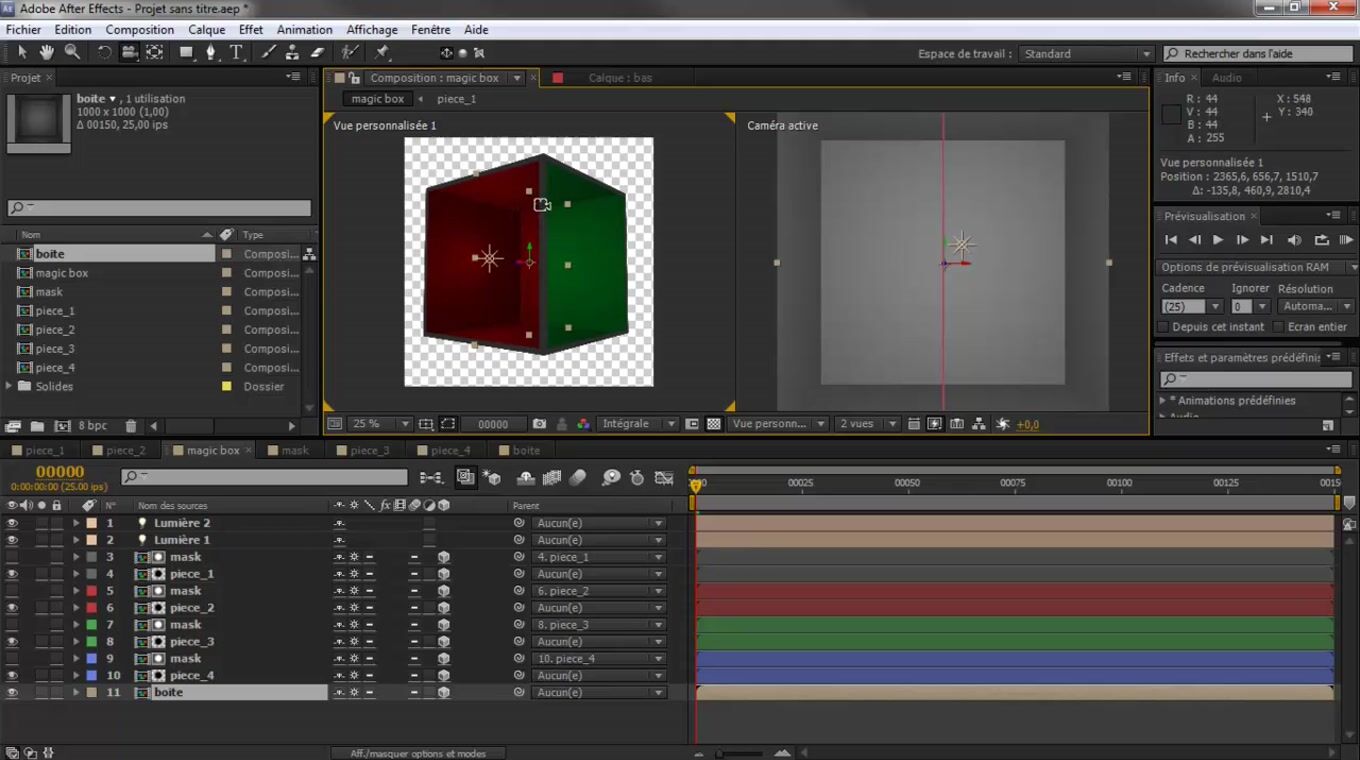Open the Espace de travail Standard dropdown
This screenshot has height=760, width=1360.
[1086, 54]
